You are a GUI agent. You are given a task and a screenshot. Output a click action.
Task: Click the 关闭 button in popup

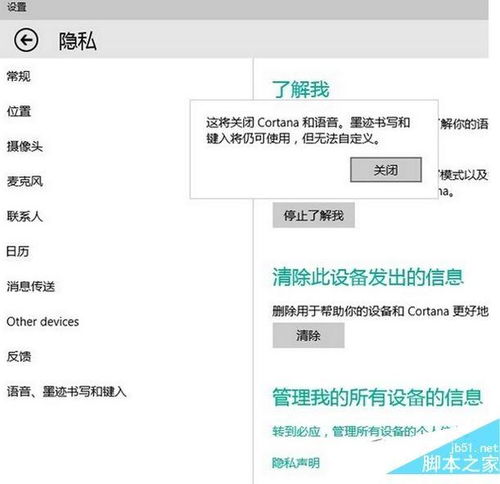point(386,170)
